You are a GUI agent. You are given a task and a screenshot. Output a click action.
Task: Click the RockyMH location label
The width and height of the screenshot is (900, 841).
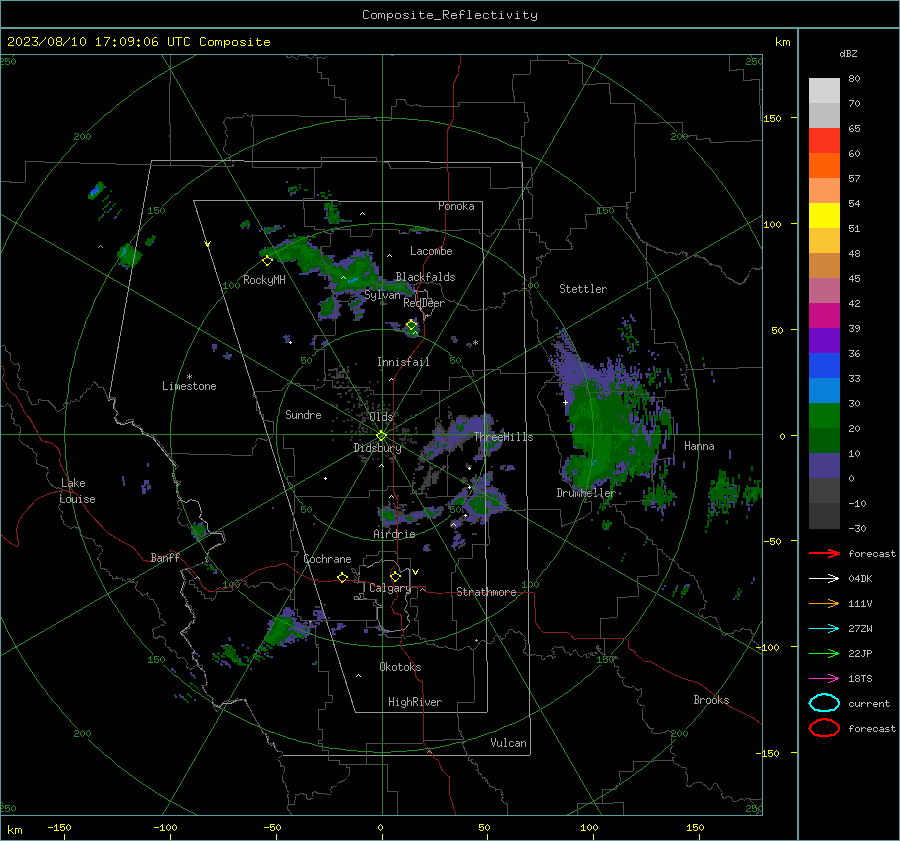click(264, 280)
